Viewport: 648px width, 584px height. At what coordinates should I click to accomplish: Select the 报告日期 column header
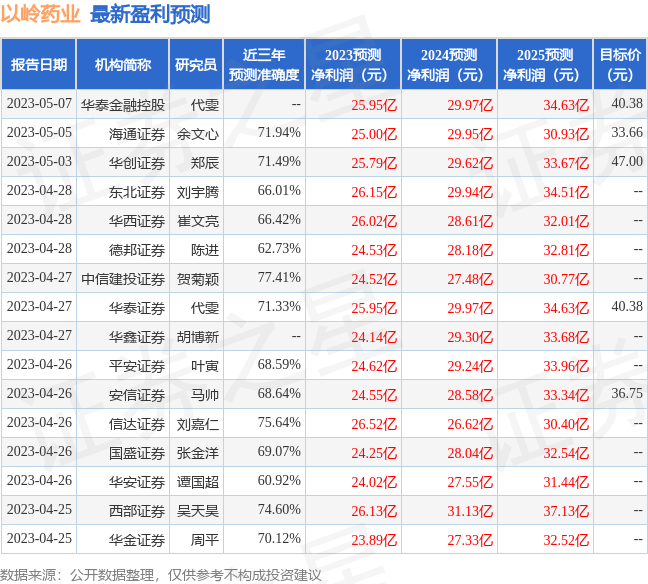(x=39, y=64)
